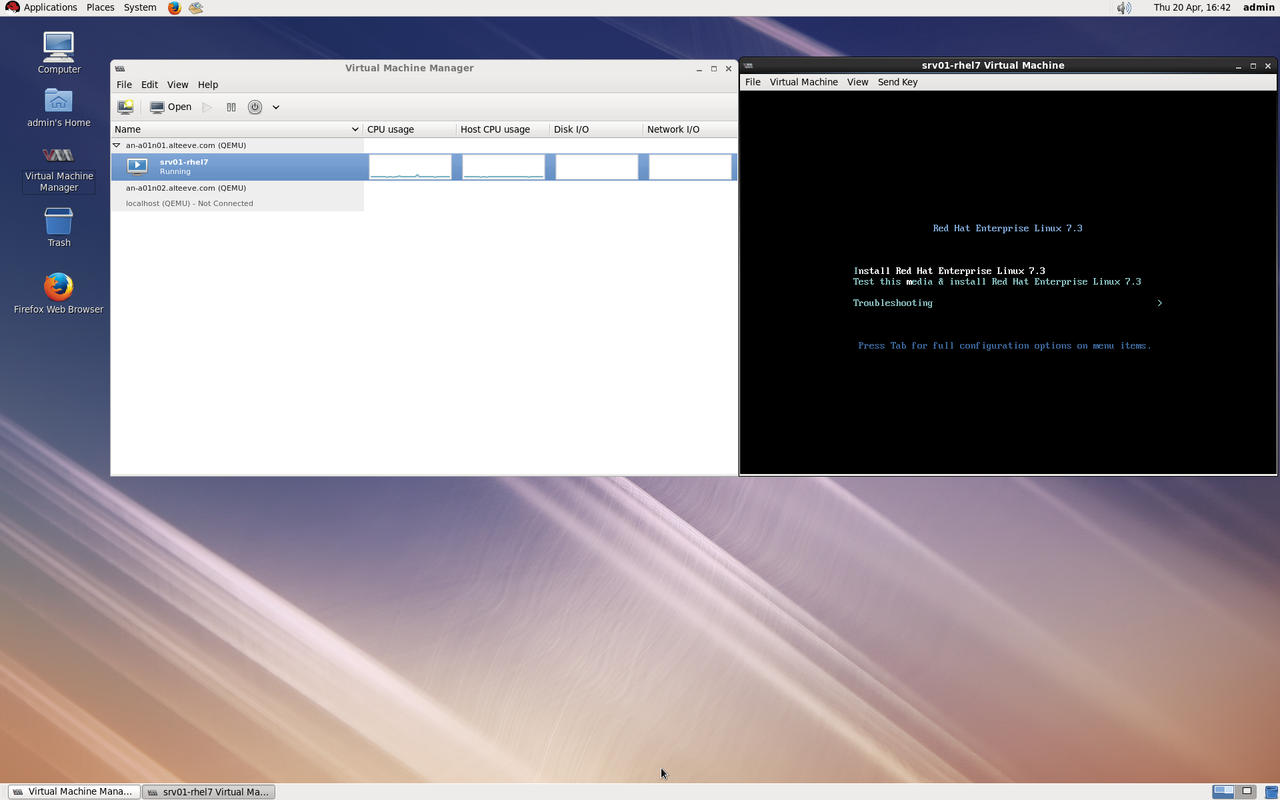
Task: Open the Send Key menu
Action: pos(897,82)
